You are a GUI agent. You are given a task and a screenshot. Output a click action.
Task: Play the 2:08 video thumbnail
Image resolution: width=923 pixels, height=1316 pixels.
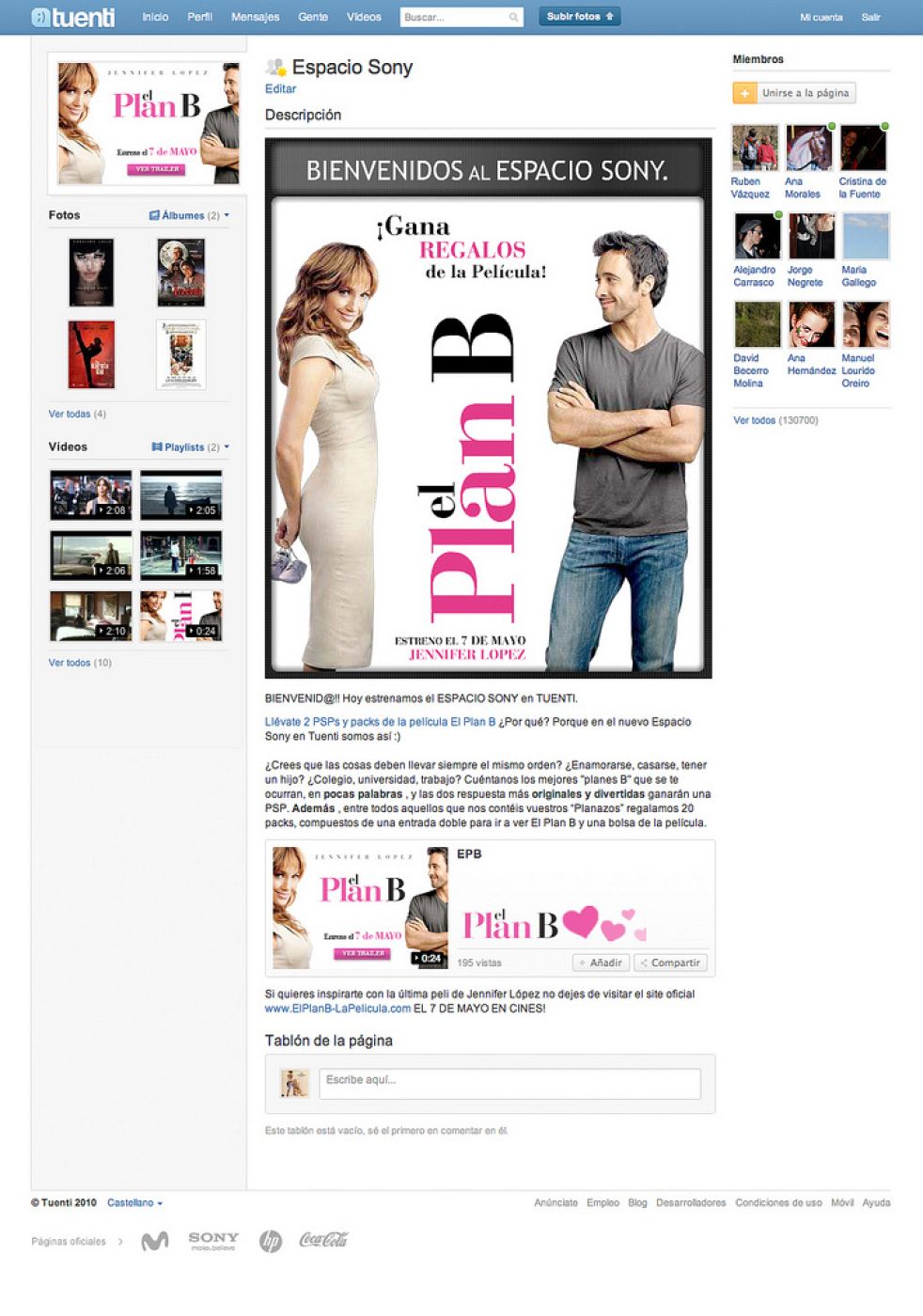(91, 495)
